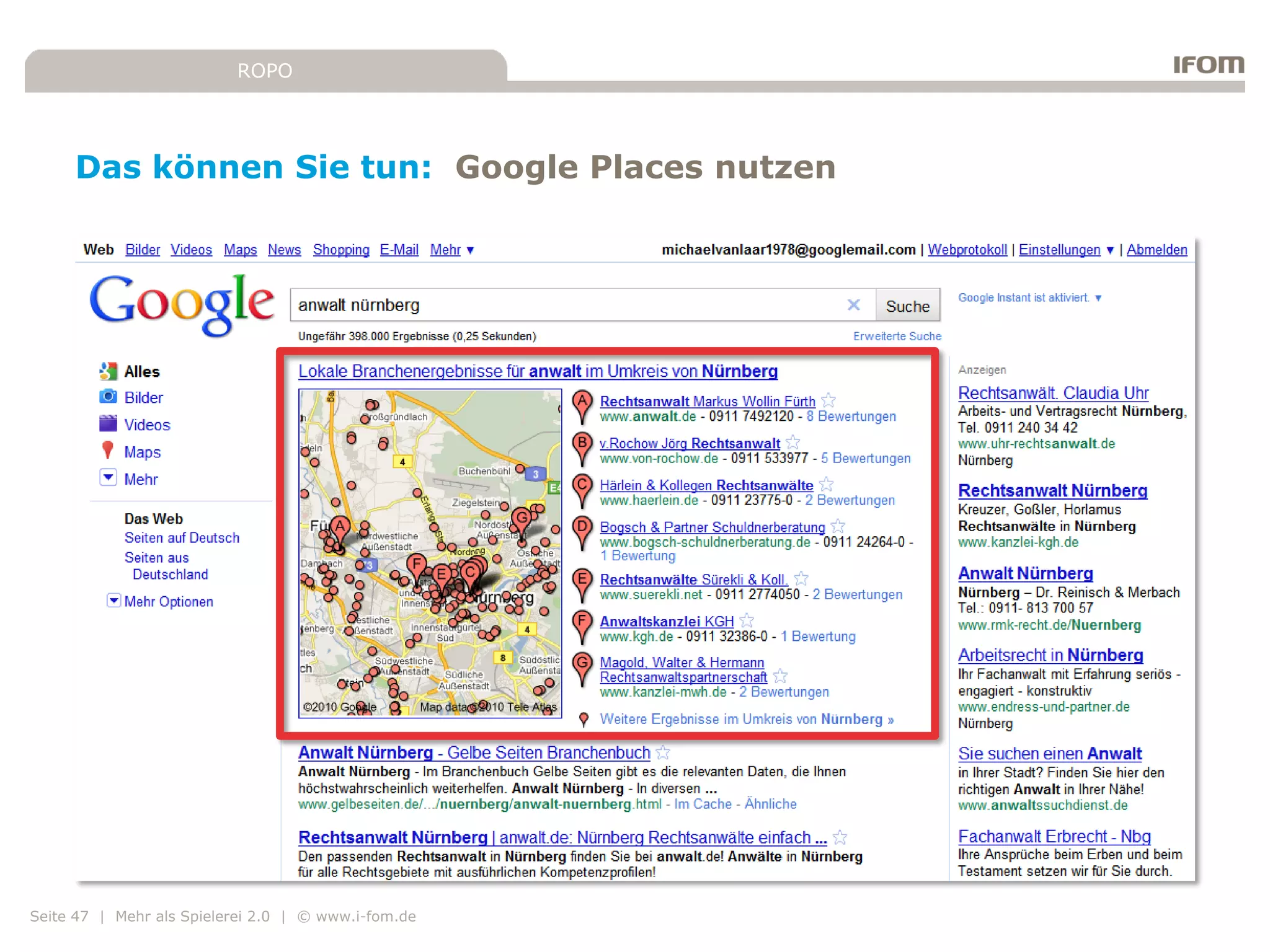The height and width of the screenshot is (952, 1270).
Task: Open Im Cache link for gelbeseiten.de result
Action: (703, 804)
